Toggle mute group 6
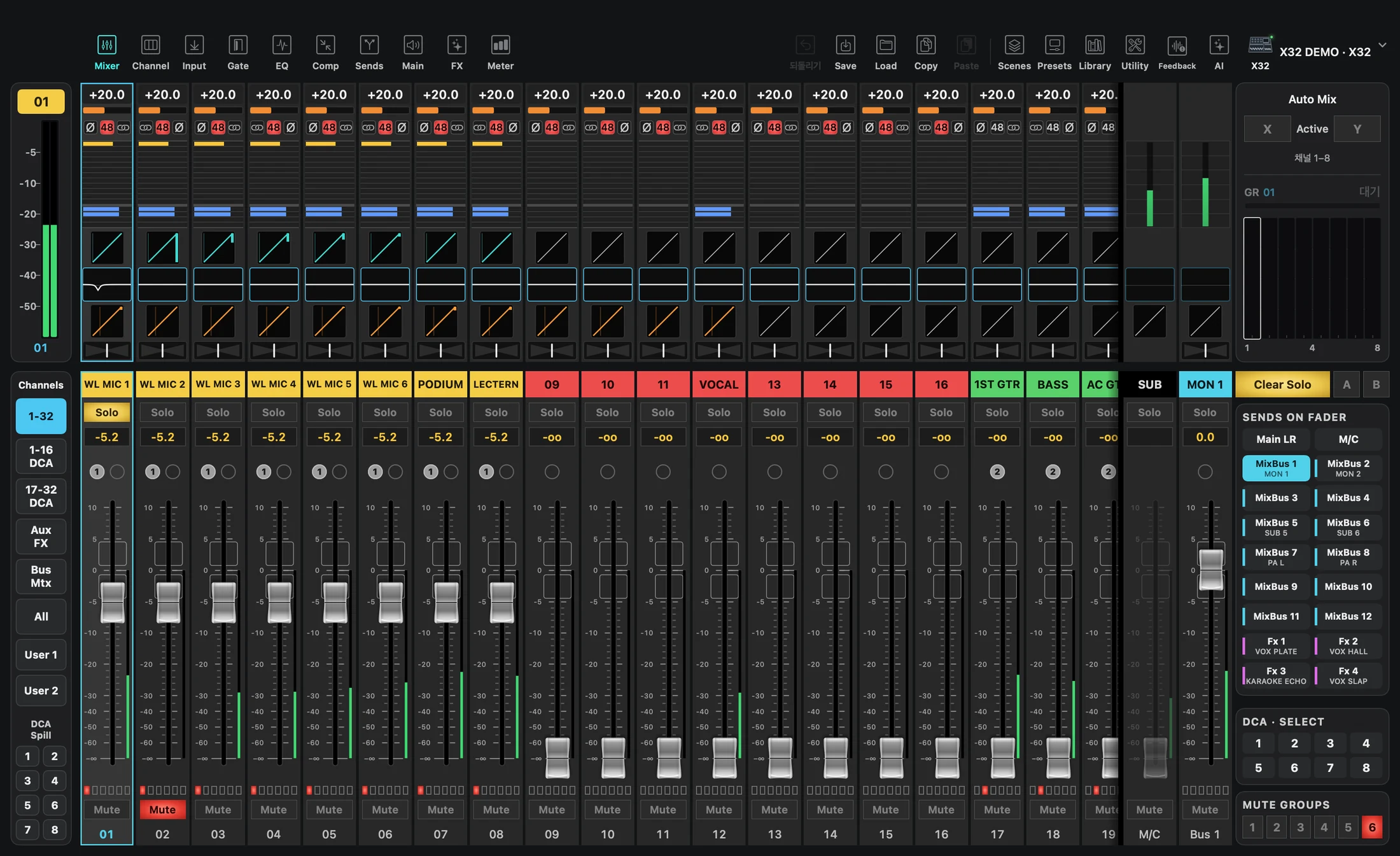 [x=1372, y=827]
